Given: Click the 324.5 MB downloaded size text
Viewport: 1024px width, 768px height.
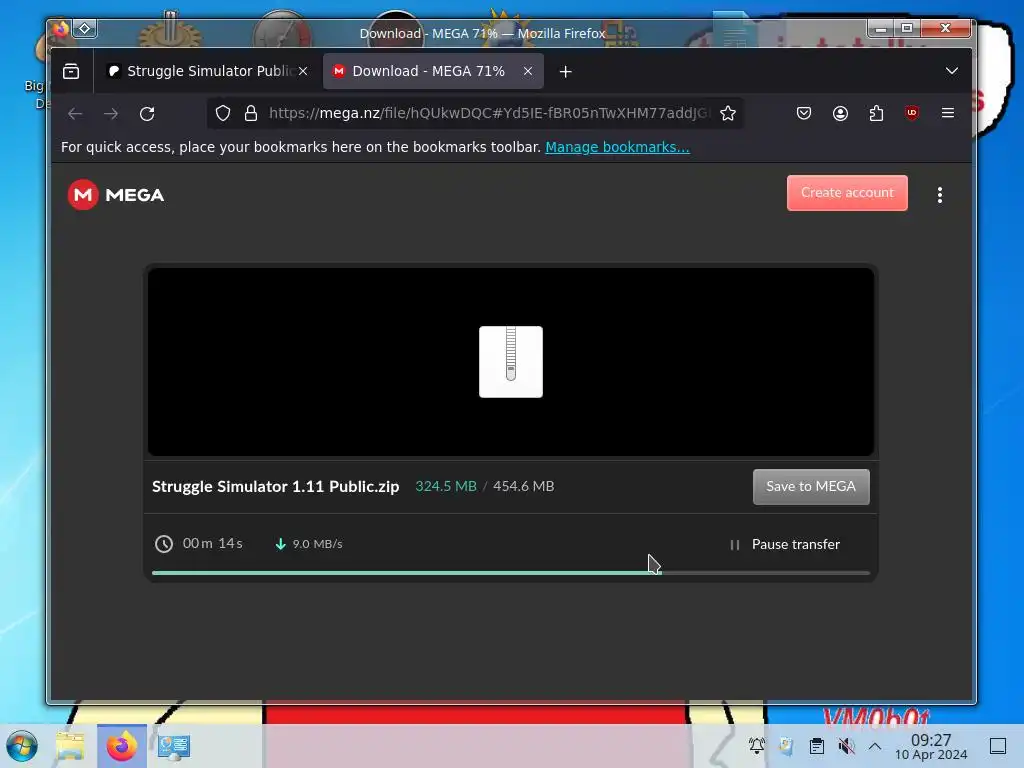Looking at the screenshot, I should point(446,487).
